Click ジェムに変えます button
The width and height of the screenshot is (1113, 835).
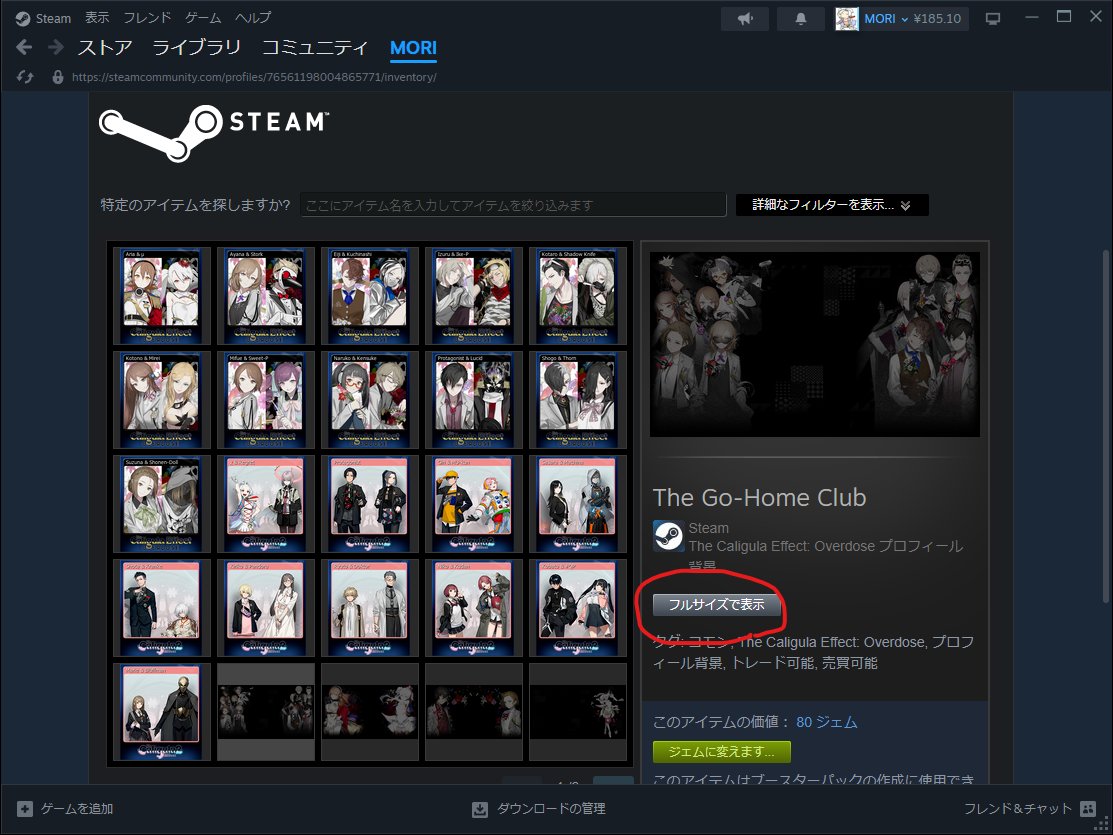pyautogui.click(x=721, y=751)
